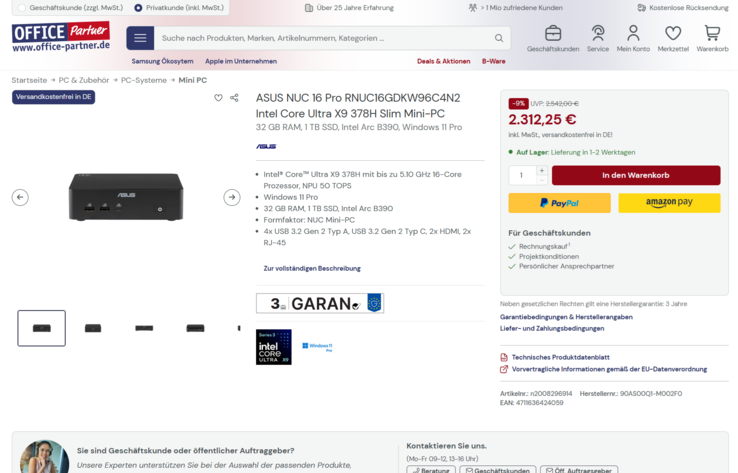Open Zur vollständigen Beschreibung link
Image resolution: width=738 pixels, height=473 pixels.
pos(312,268)
